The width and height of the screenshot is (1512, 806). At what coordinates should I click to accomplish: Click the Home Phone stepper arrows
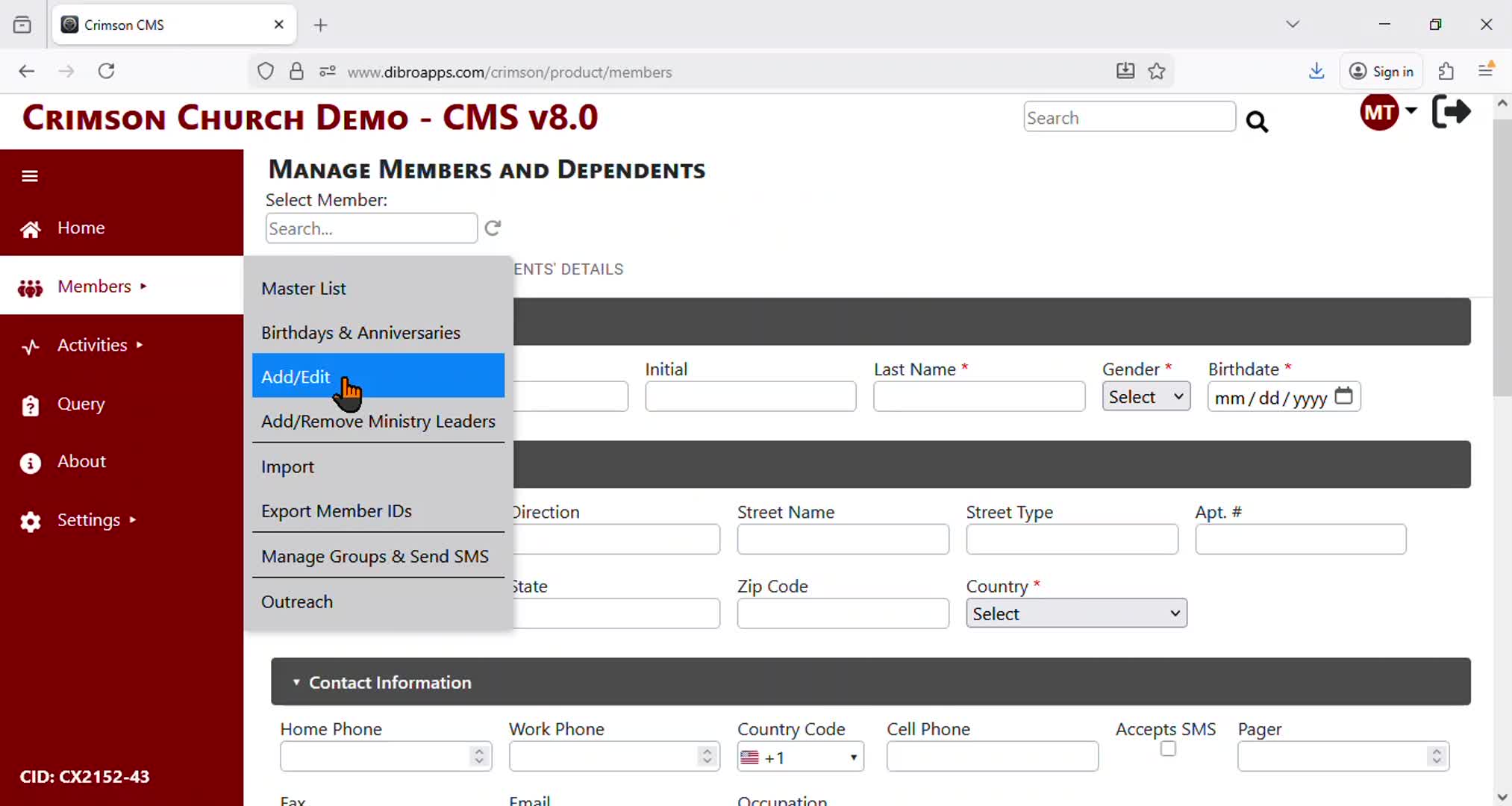pyautogui.click(x=479, y=757)
